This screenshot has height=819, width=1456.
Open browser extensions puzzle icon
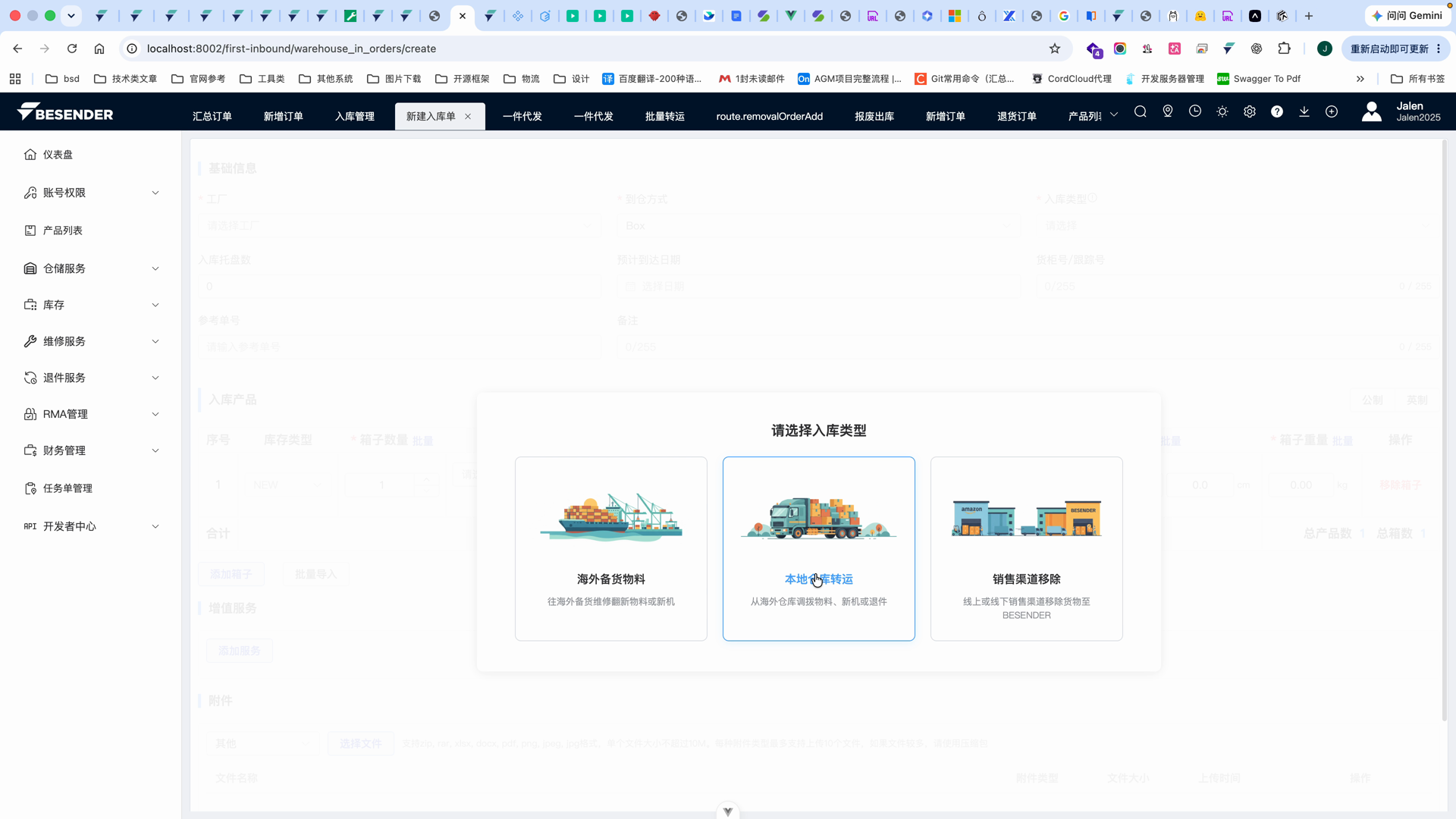point(1284,49)
